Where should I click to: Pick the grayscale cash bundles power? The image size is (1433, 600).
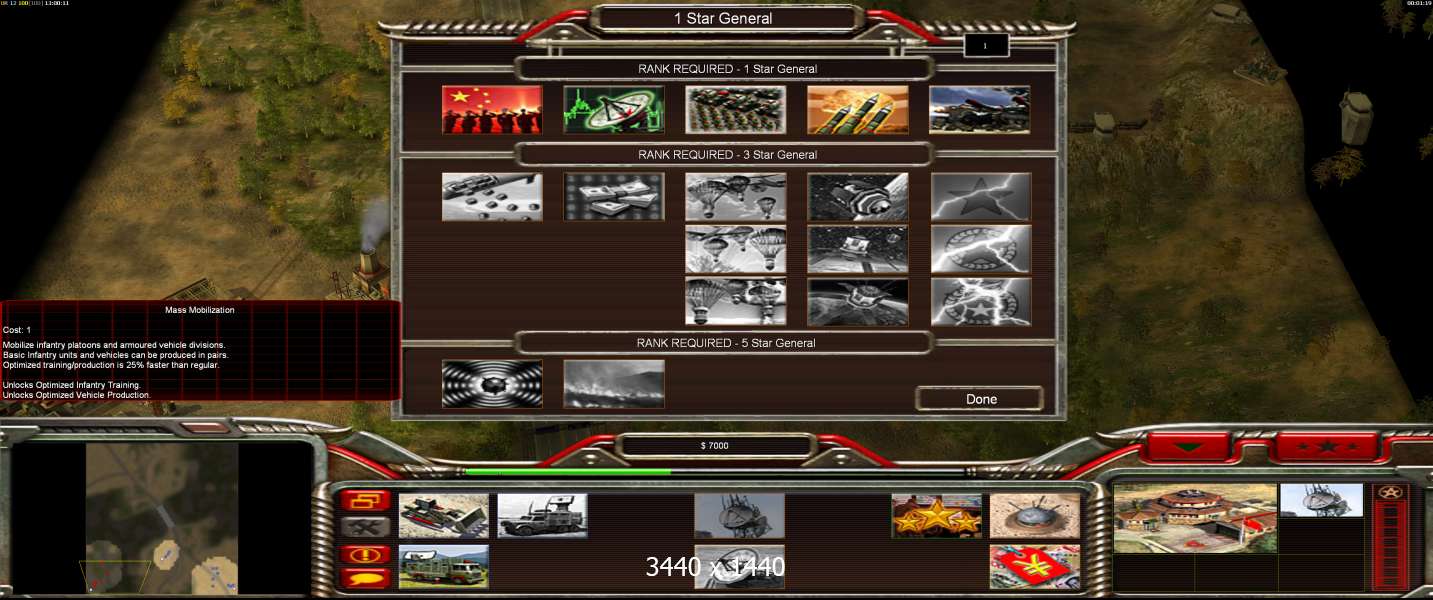(614, 197)
